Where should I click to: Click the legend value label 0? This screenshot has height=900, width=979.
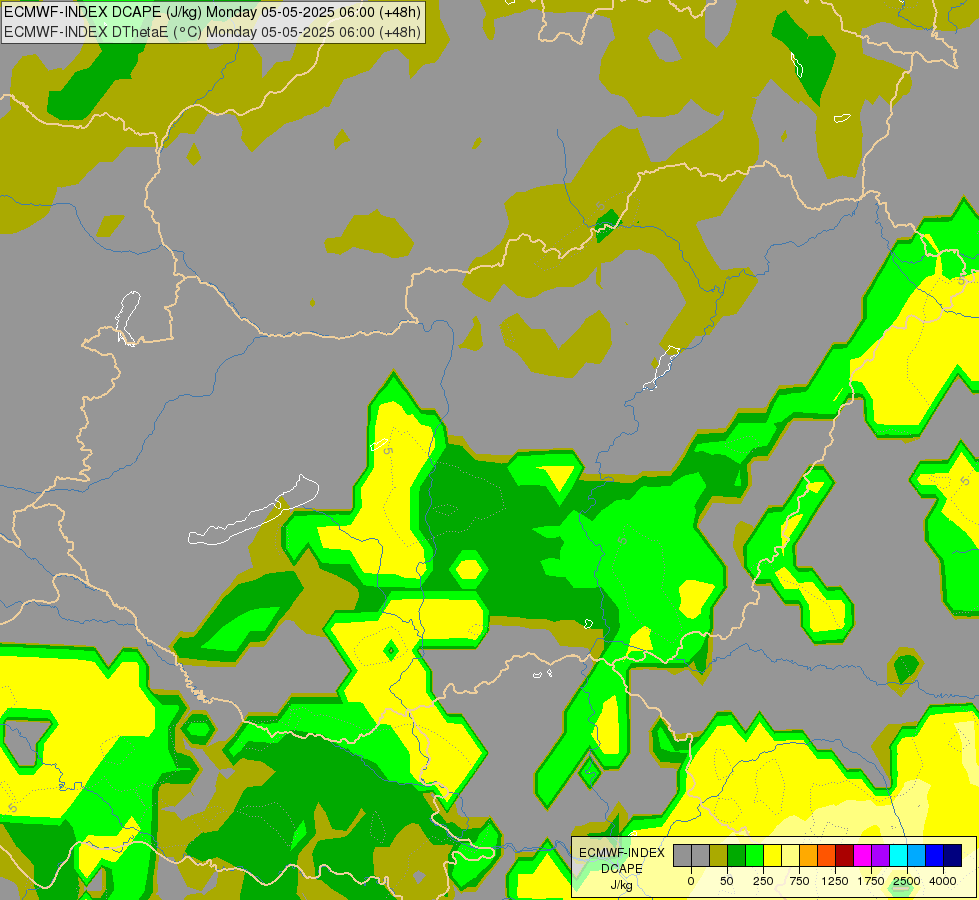point(691,881)
